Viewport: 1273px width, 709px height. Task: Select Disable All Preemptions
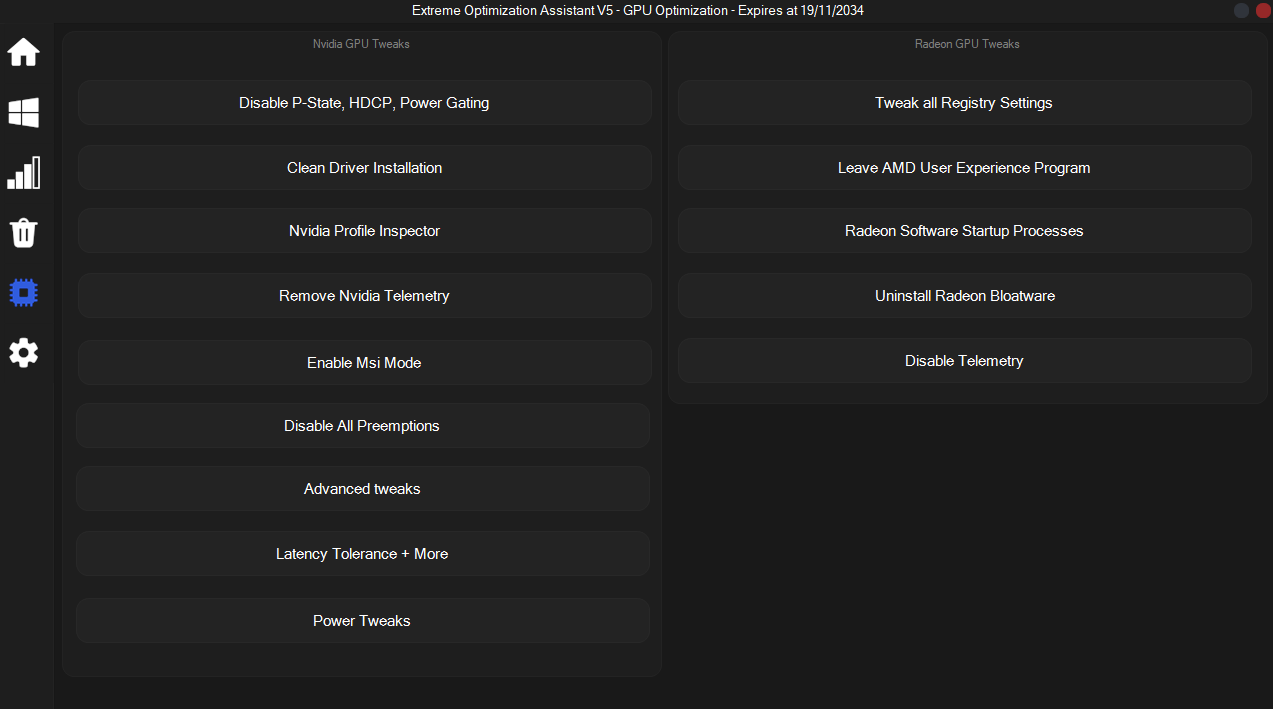(x=362, y=426)
